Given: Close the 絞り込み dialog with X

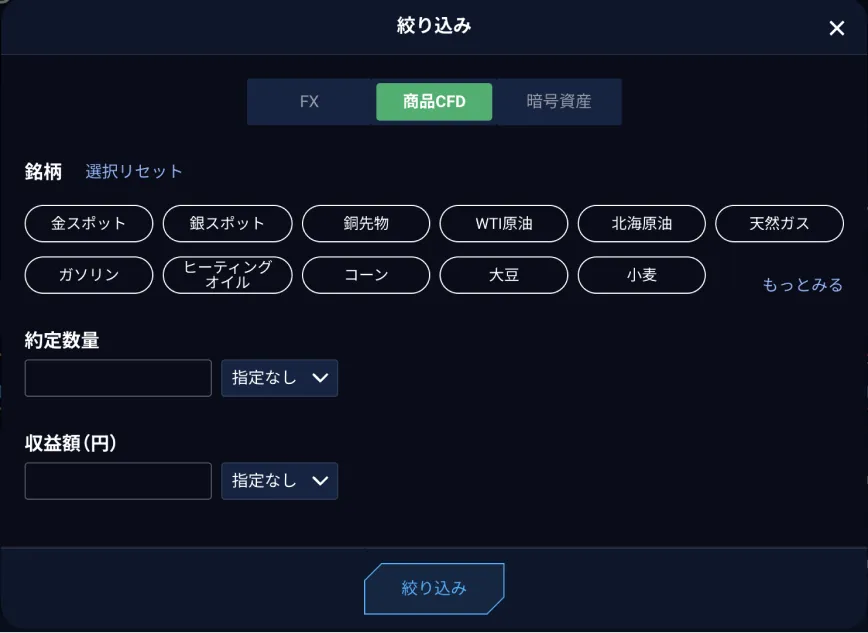Looking at the screenshot, I should pos(837,28).
